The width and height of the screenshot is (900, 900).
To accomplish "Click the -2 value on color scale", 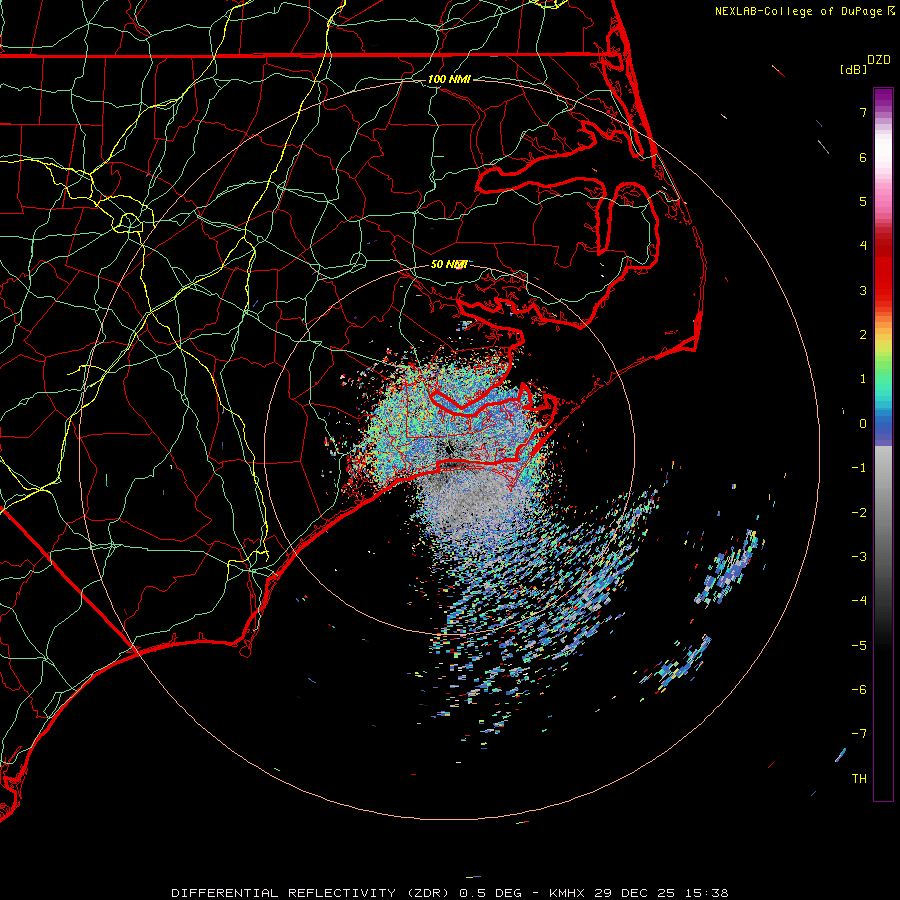I will point(859,513).
